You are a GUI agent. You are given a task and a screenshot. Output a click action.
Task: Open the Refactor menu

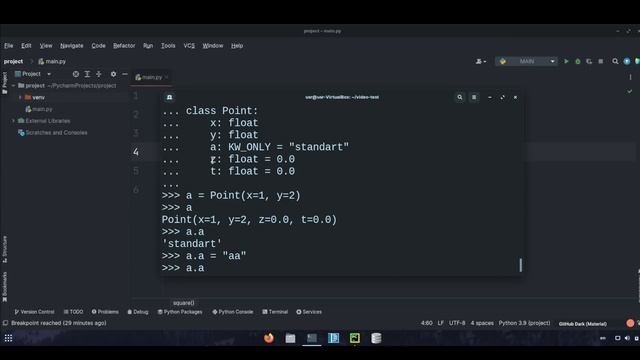pos(124,46)
